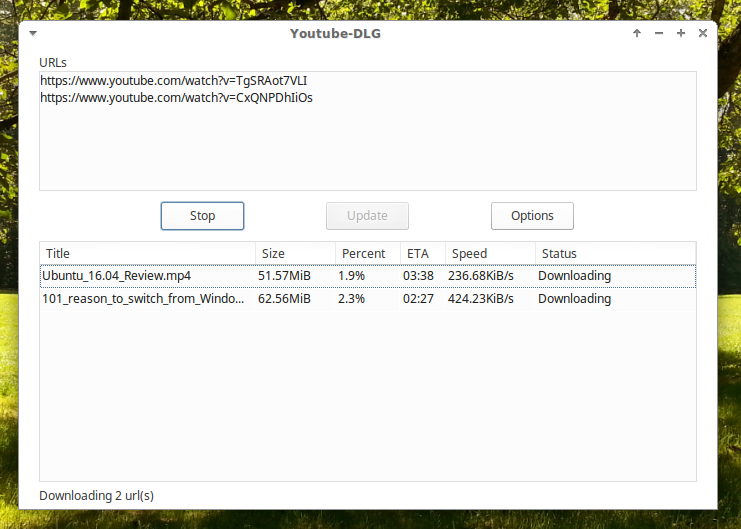
Task: Click the 02:27 ETA cell
Action: pyautogui.click(x=418, y=299)
